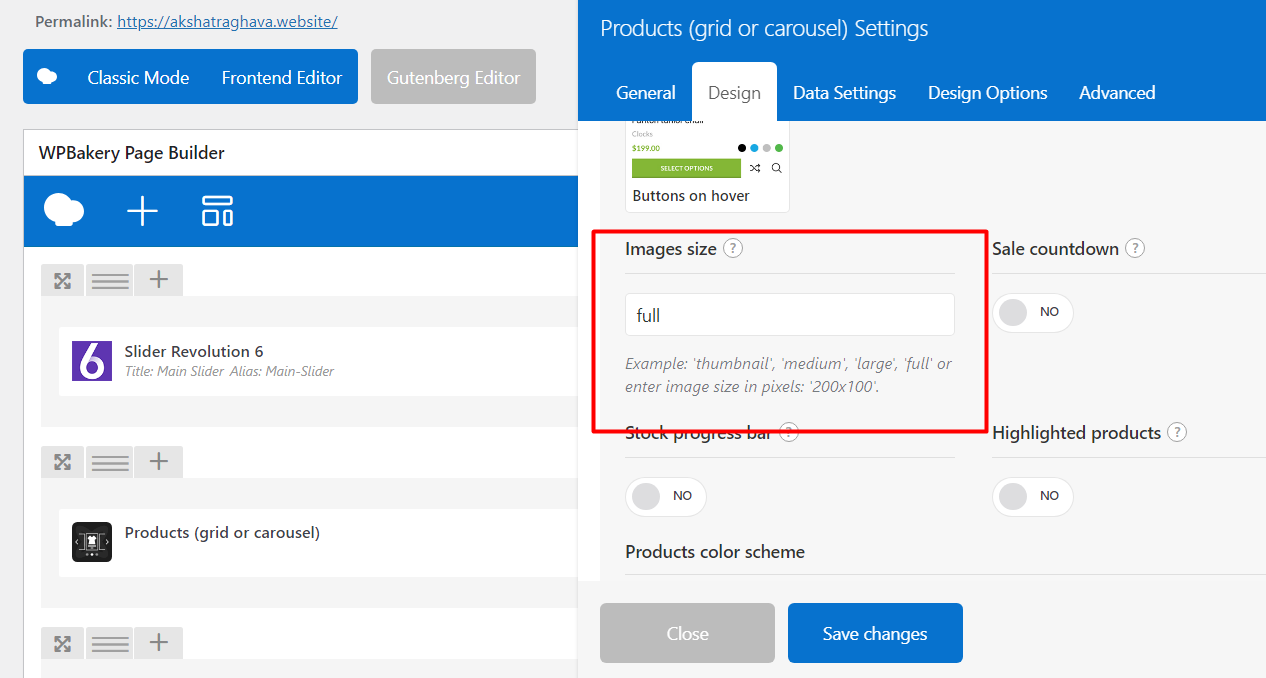This screenshot has height=678, width=1266.
Task: Open the akshatraghava.website permalink
Action: [227, 21]
